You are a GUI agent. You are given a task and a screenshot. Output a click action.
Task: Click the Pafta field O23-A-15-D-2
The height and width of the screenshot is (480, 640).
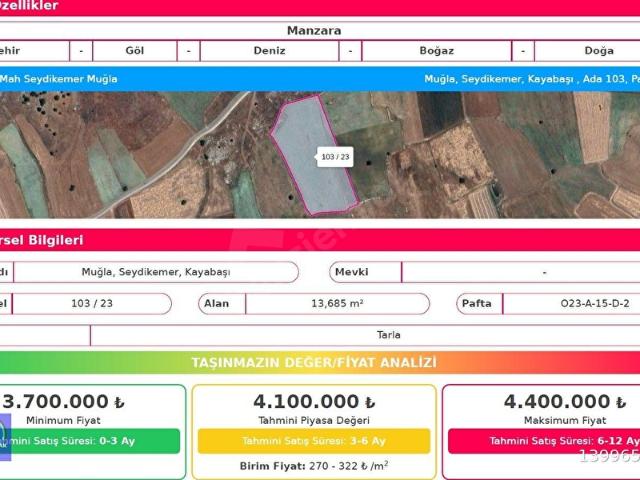[x=570, y=303]
